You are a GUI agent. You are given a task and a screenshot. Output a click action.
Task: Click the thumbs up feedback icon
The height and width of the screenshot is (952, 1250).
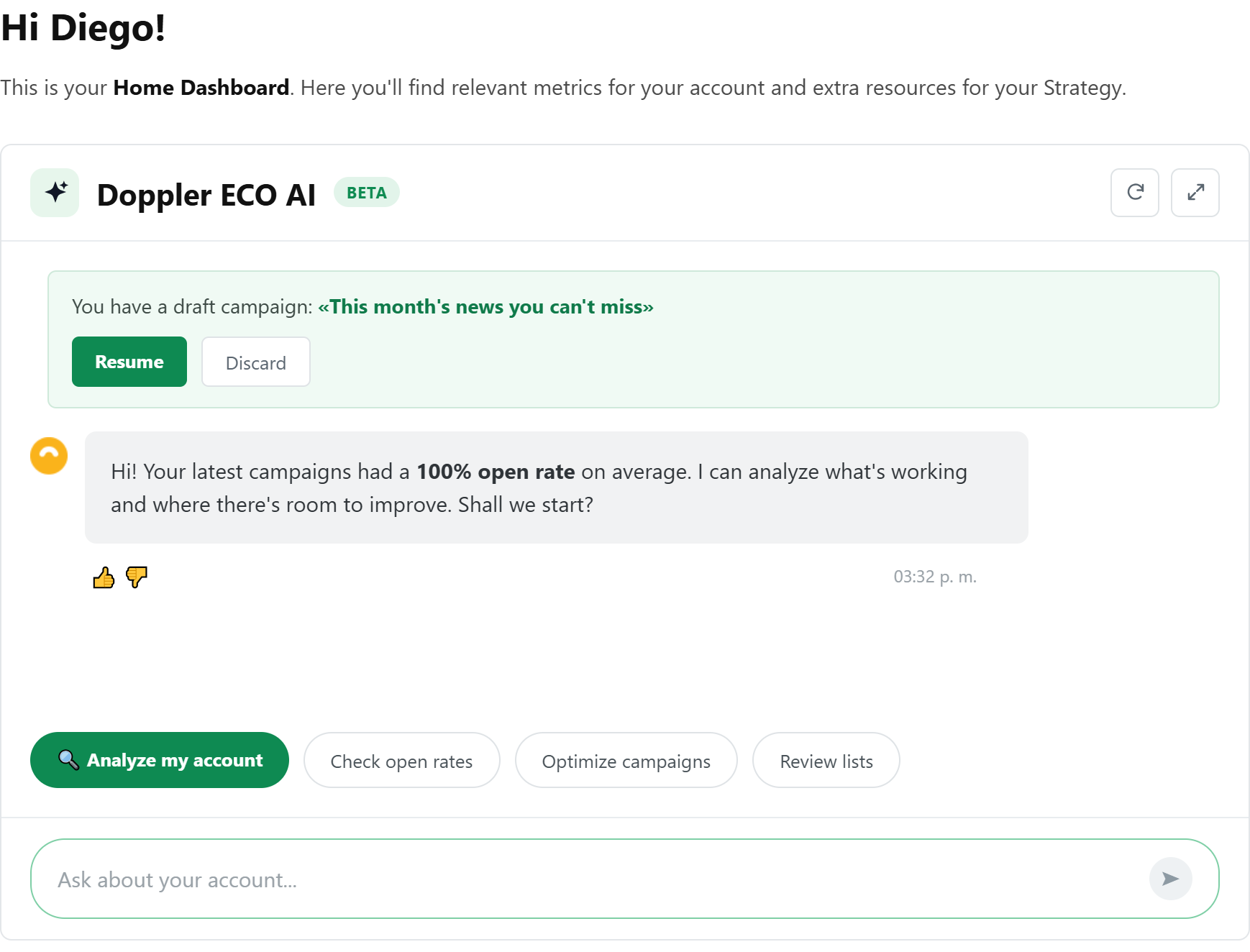(x=104, y=577)
